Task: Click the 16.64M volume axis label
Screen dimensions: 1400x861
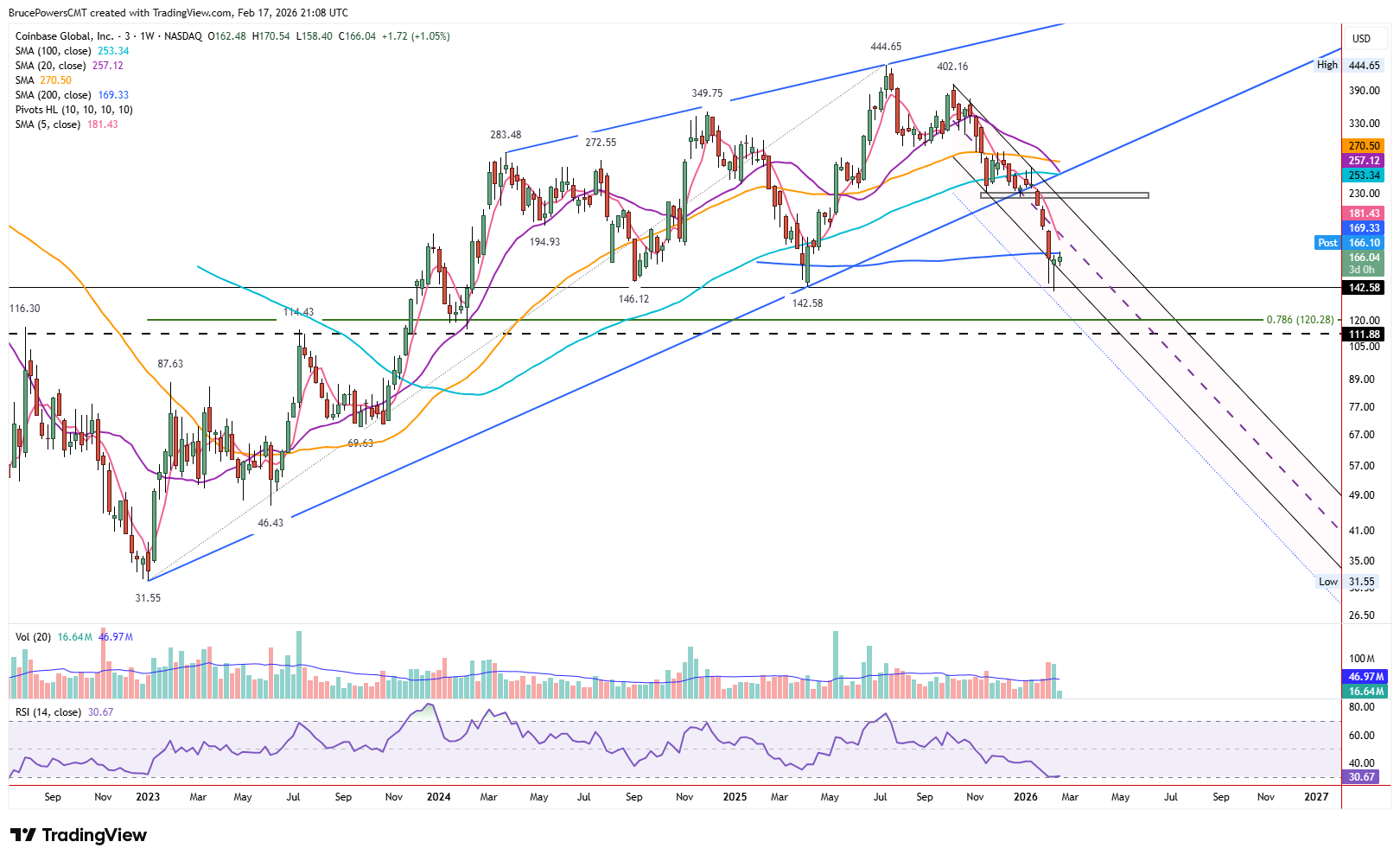Action: 1364,692
